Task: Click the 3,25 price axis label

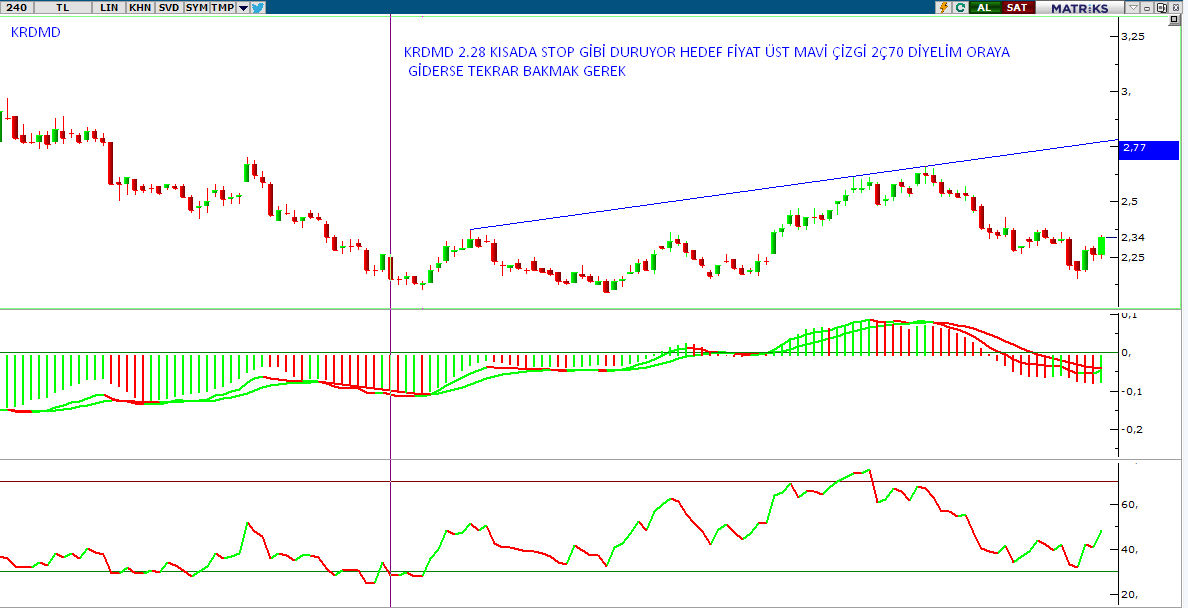Action: pyautogui.click(x=1133, y=36)
